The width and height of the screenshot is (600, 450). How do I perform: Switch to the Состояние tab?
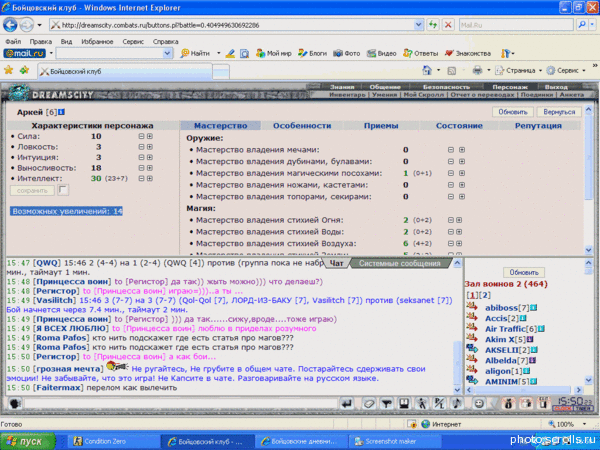pos(459,126)
